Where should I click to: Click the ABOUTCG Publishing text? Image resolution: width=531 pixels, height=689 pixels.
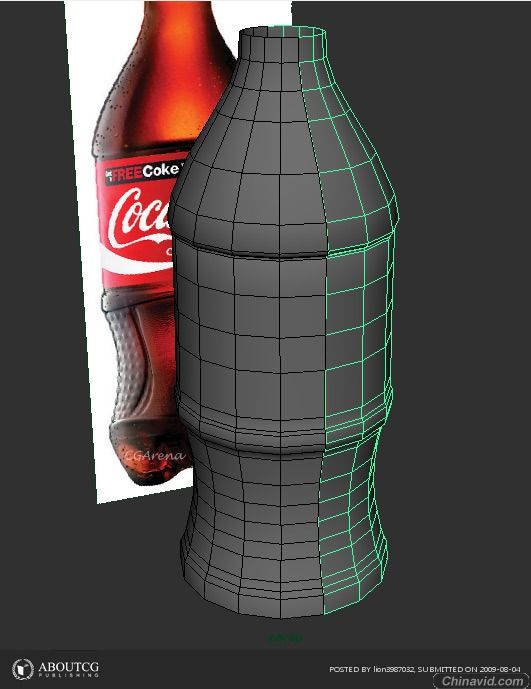click(68, 670)
